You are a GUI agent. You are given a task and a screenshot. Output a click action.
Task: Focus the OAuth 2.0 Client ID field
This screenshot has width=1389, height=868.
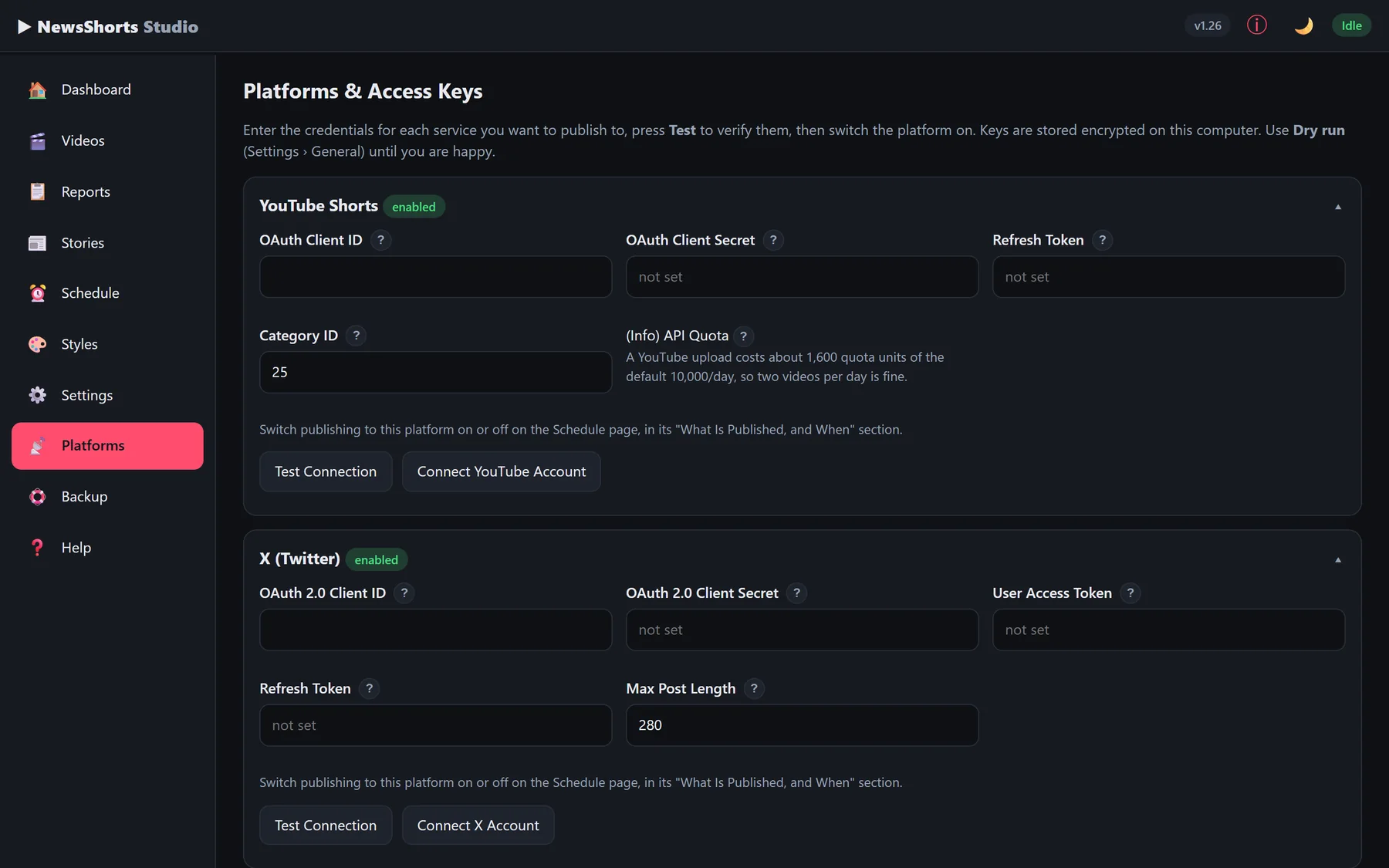(435, 630)
